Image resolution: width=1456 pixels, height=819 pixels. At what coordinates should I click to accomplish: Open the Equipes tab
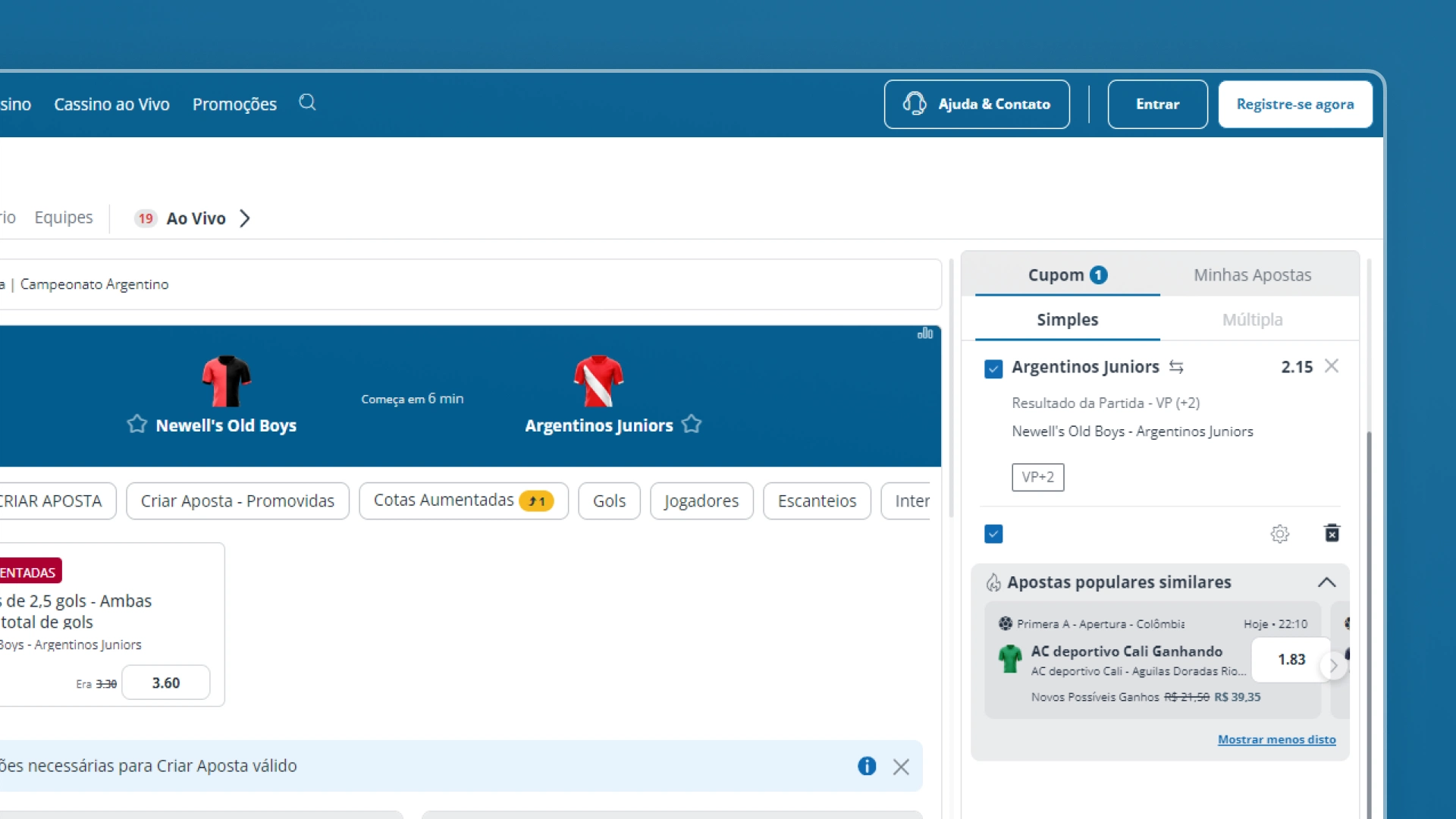click(64, 218)
